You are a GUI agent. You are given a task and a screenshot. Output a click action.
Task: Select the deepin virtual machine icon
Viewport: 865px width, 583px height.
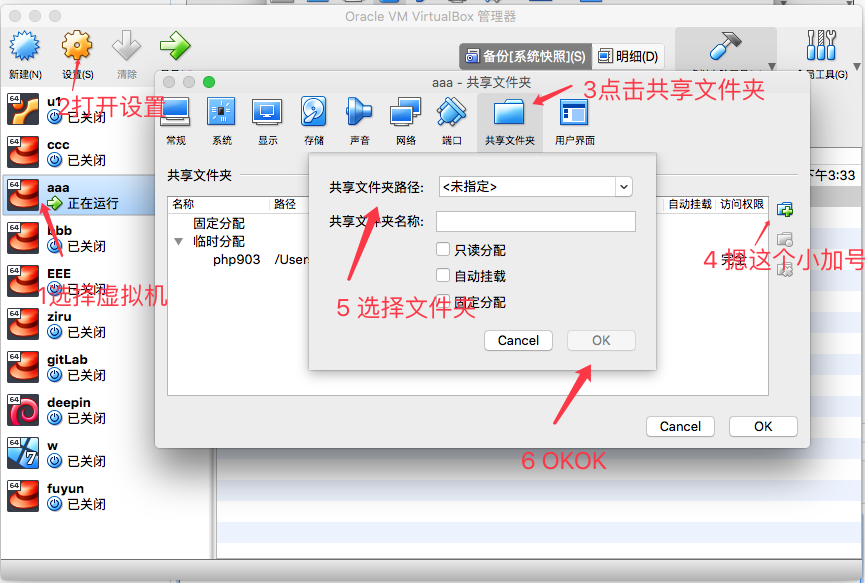click(x=23, y=410)
